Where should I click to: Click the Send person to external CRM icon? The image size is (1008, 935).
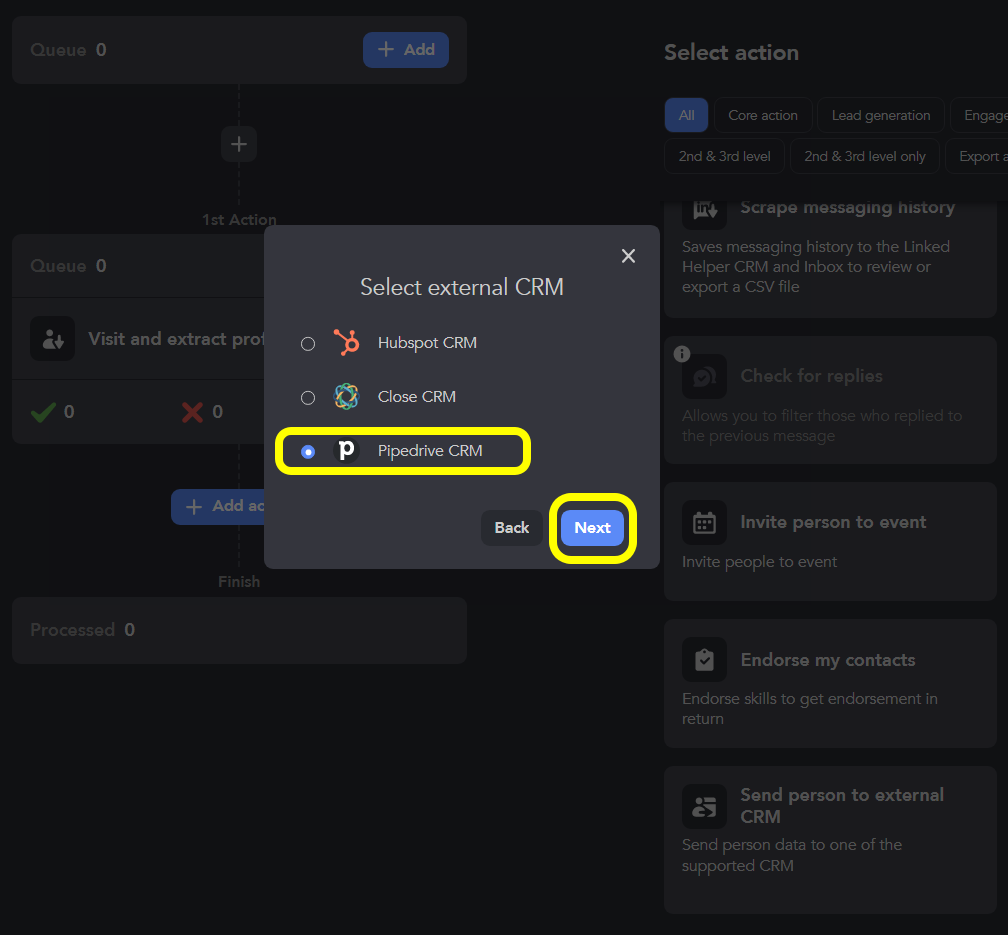coord(705,806)
